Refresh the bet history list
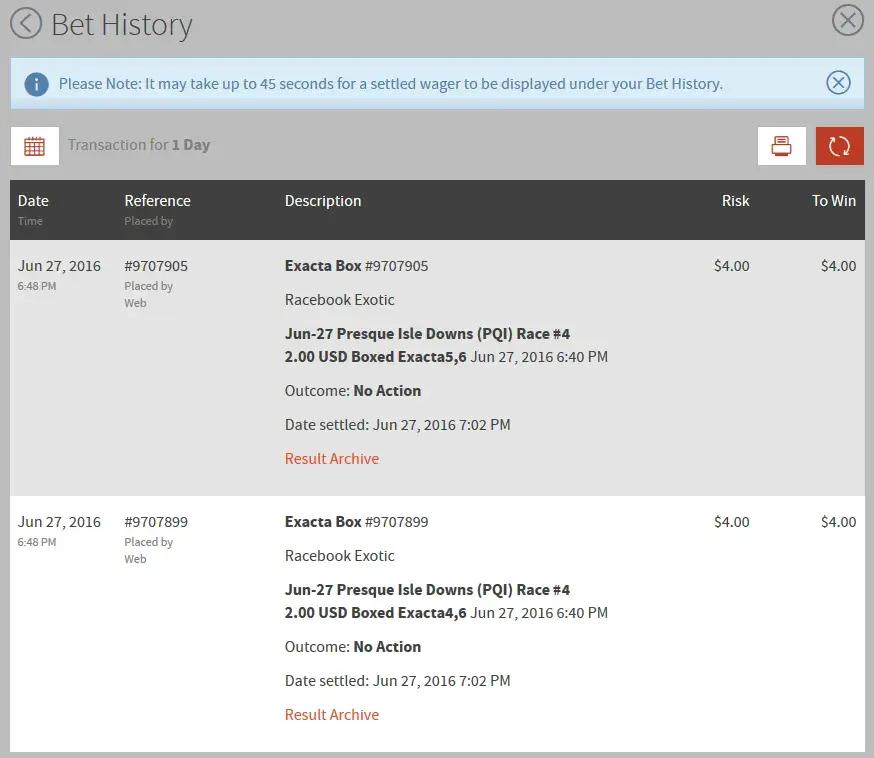874x758 pixels. [839, 146]
